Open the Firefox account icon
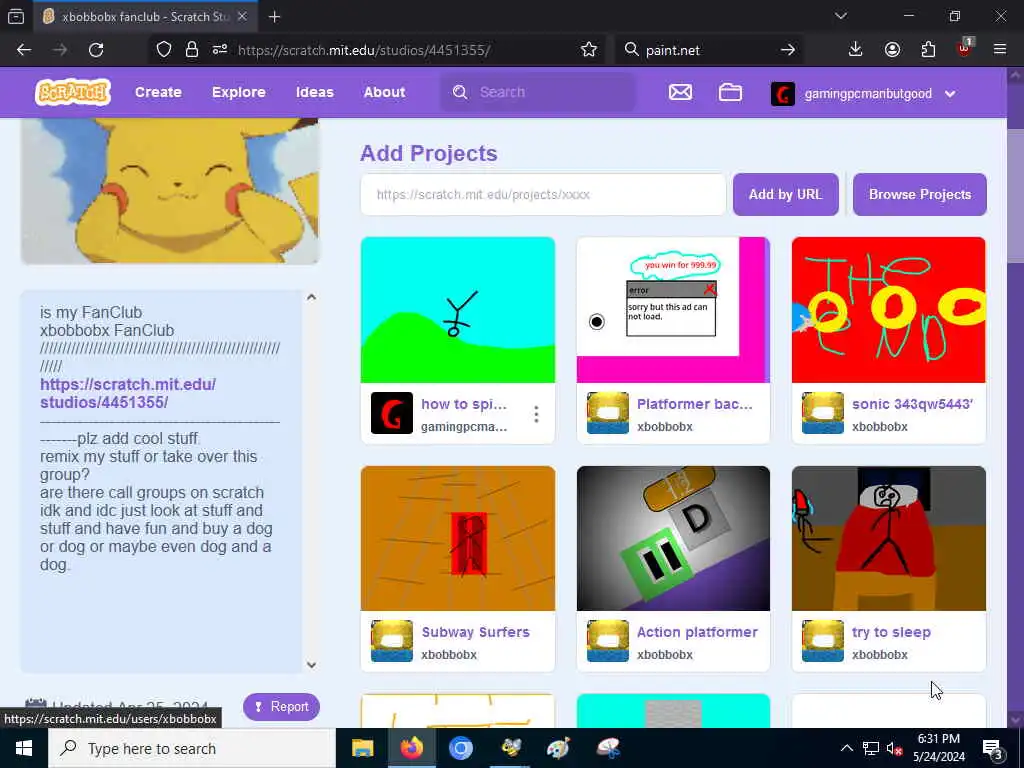The width and height of the screenshot is (1024, 768). coord(892,50)
